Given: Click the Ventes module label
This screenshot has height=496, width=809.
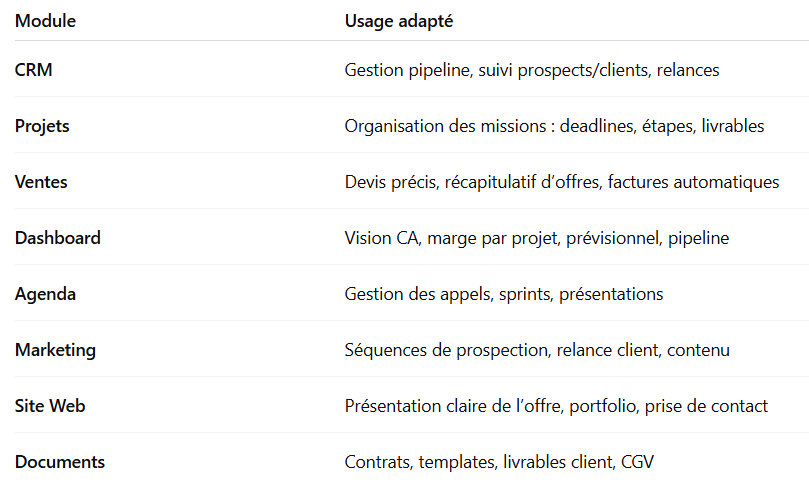Looking at the screenshot, I should coord(41,182).
